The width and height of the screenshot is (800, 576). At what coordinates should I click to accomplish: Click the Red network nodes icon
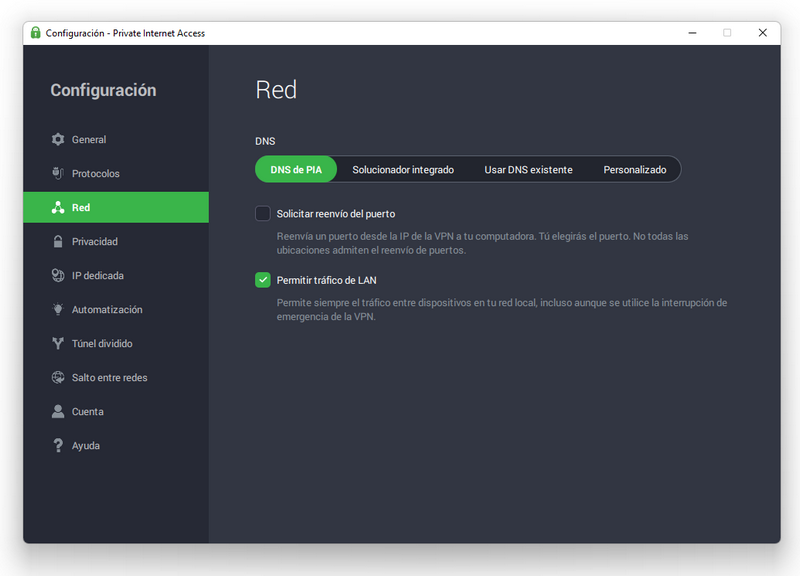[58, 208]
